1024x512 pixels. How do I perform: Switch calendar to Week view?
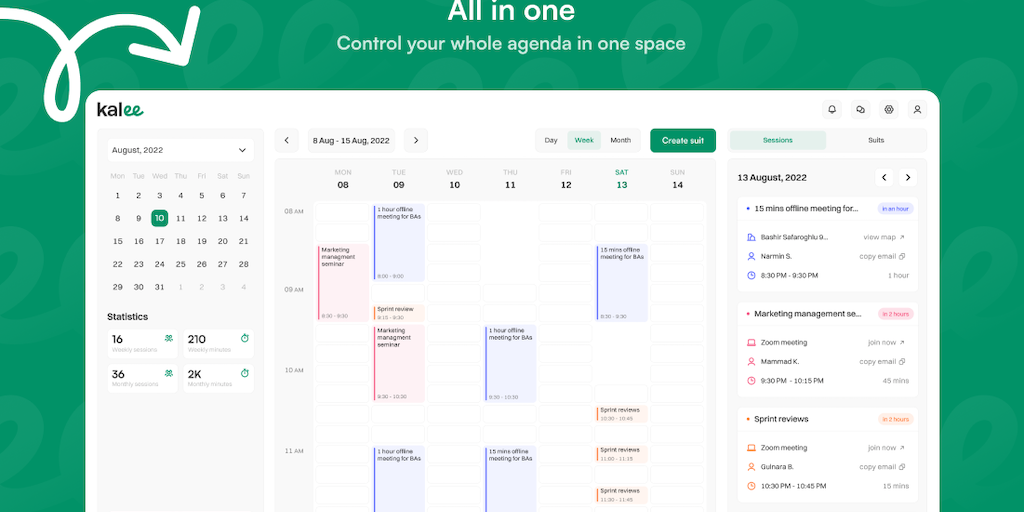pyautogui.click(x=584, y=141)
